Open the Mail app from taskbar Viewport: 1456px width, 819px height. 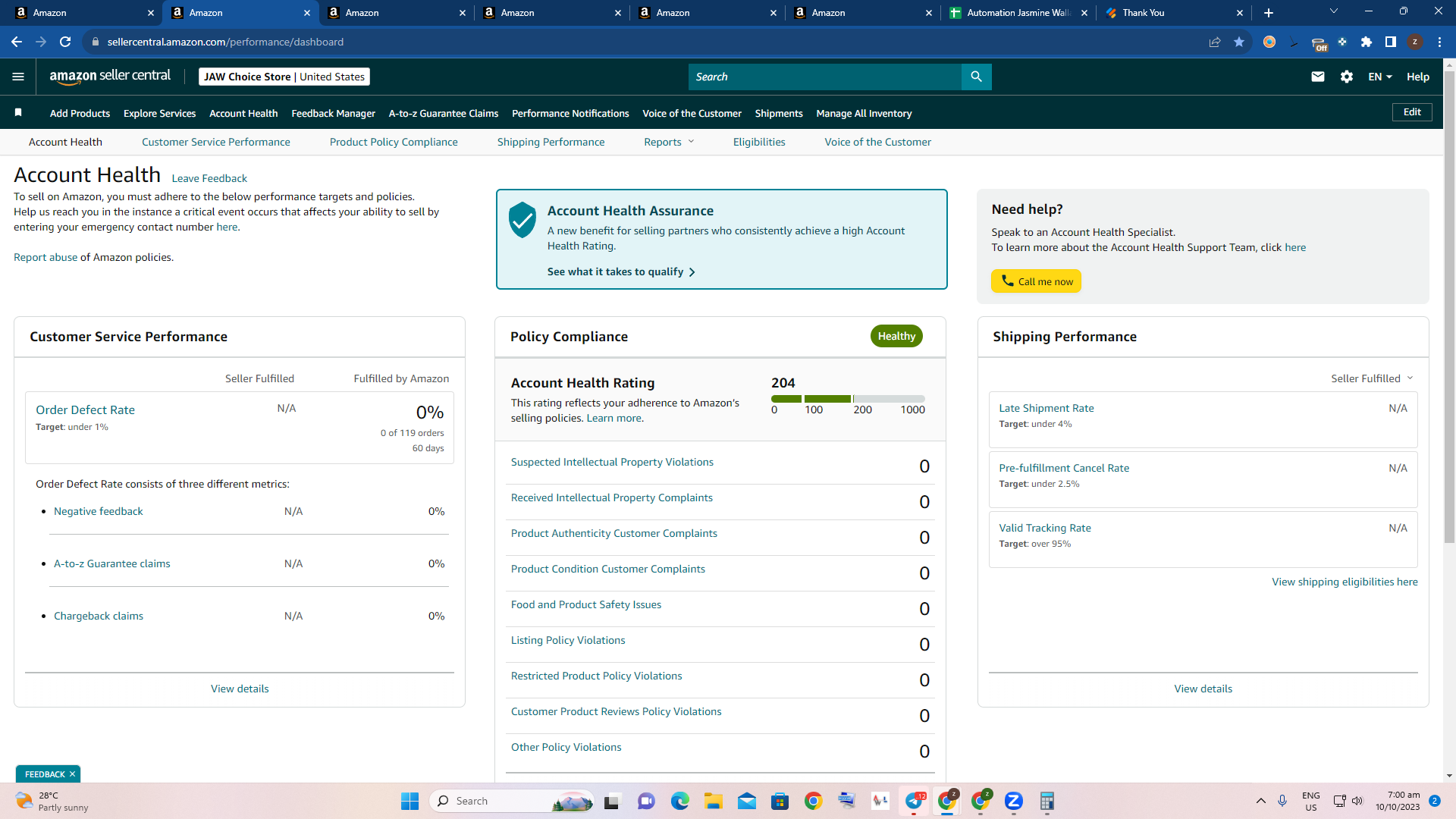746,801
